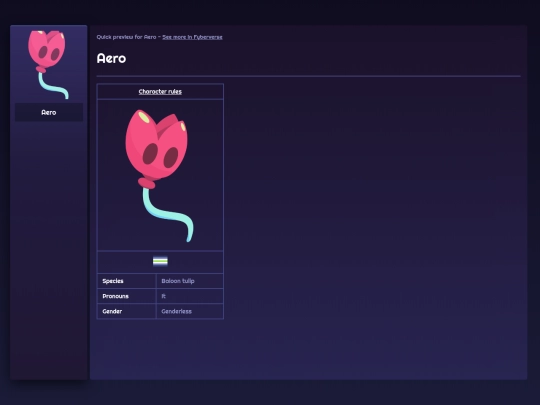The height and width of the screenshot is (405, 540).
Task: Click the 'Baloon tulip' species value
Action: (x=178, y=281)
